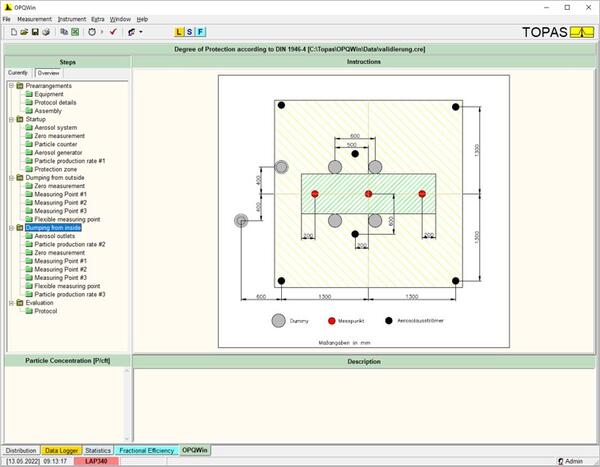The height and width of the screenshot is (467, 600).
Task: Click the date and time status entry
Action: tap(37, 461)
